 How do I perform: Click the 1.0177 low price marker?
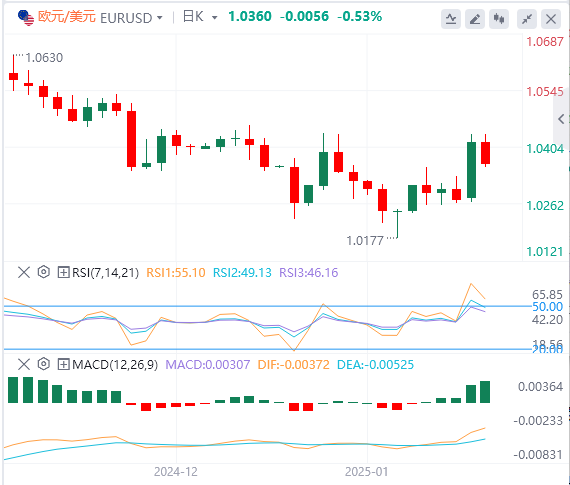(365, 240)
